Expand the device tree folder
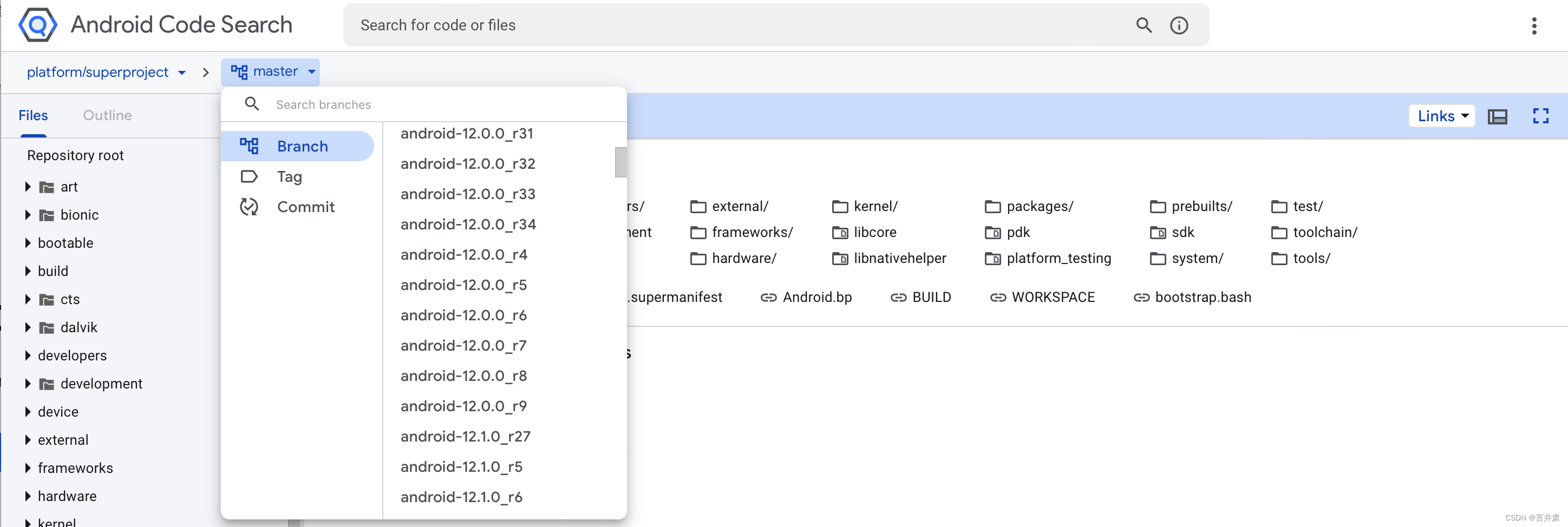 point(28,412)
